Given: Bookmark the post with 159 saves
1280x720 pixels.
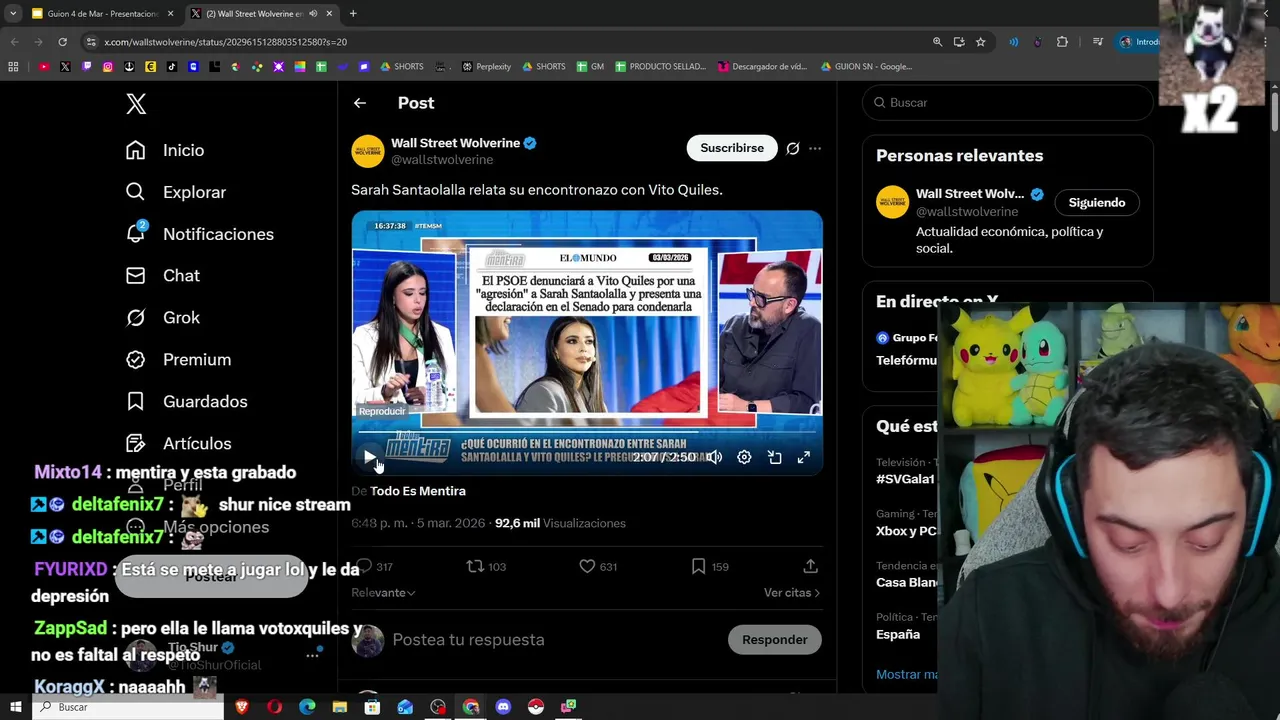Looking at the screenshot, I should pyautogui.click(x=711, y=566).
